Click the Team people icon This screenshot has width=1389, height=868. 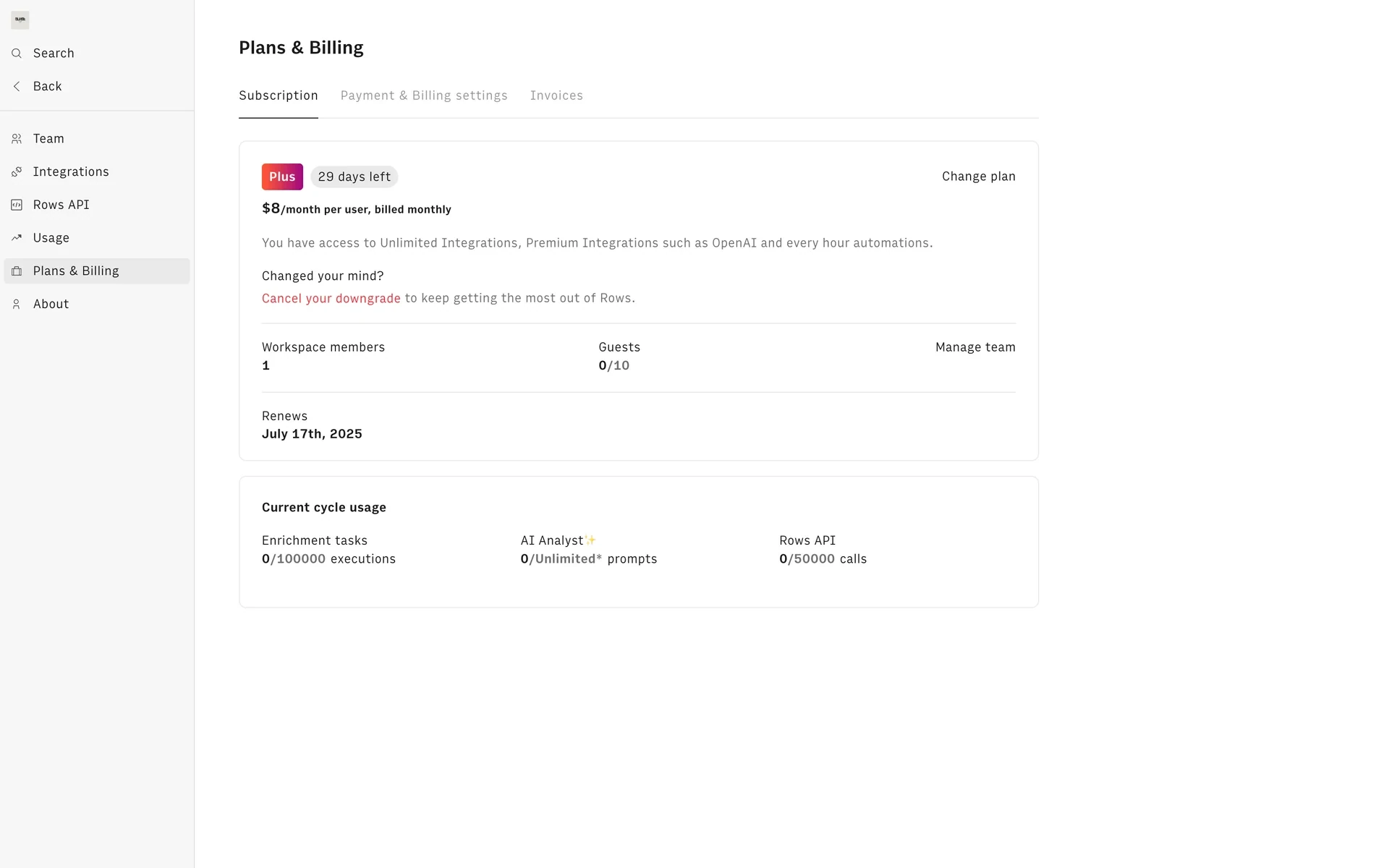pyautogui.click(x=17, y=139)
